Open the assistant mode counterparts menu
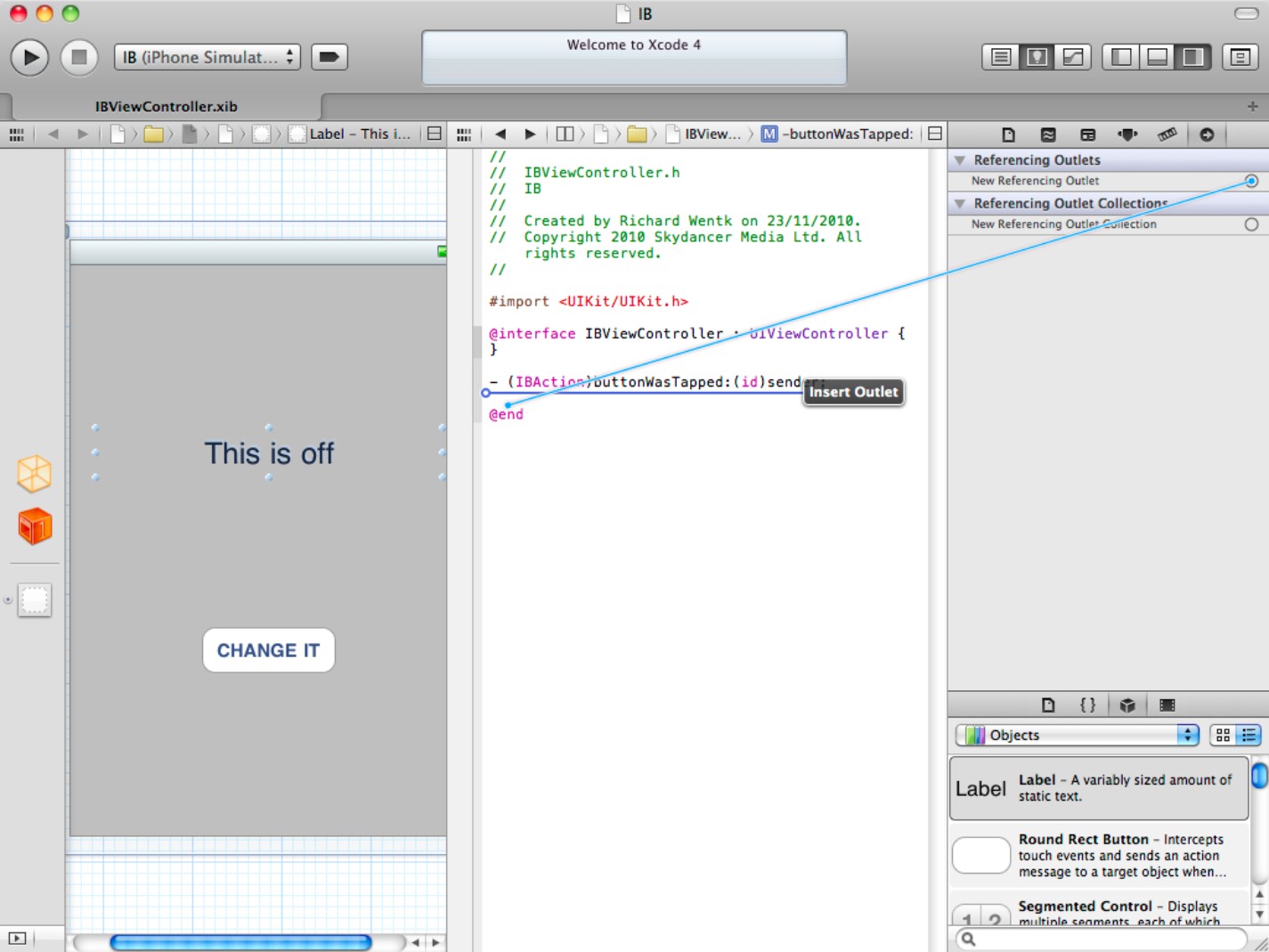Viewport: 1269px width, 952px height. tap(565, 134)
